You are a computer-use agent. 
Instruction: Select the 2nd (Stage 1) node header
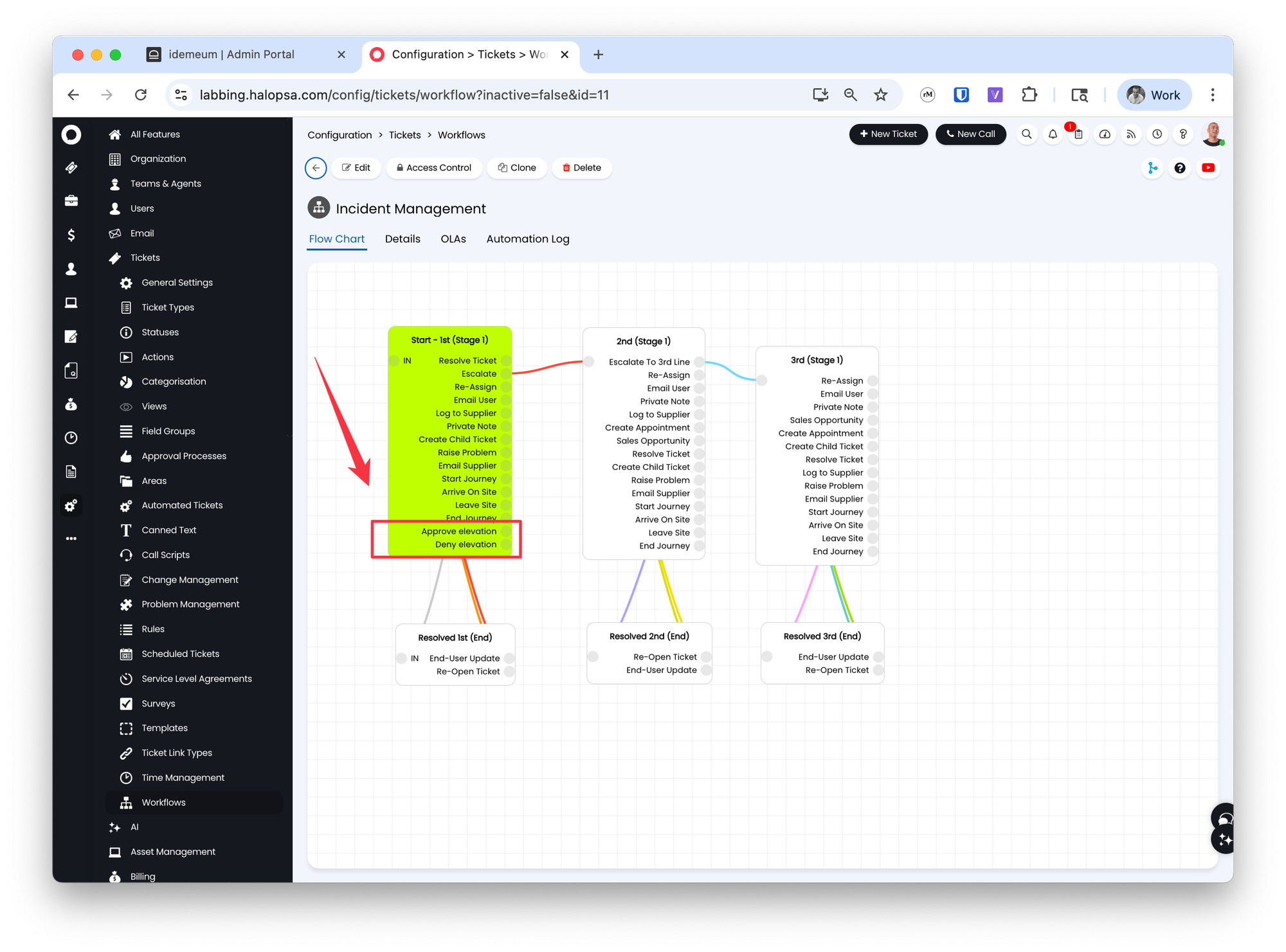[x=644, y=341]
